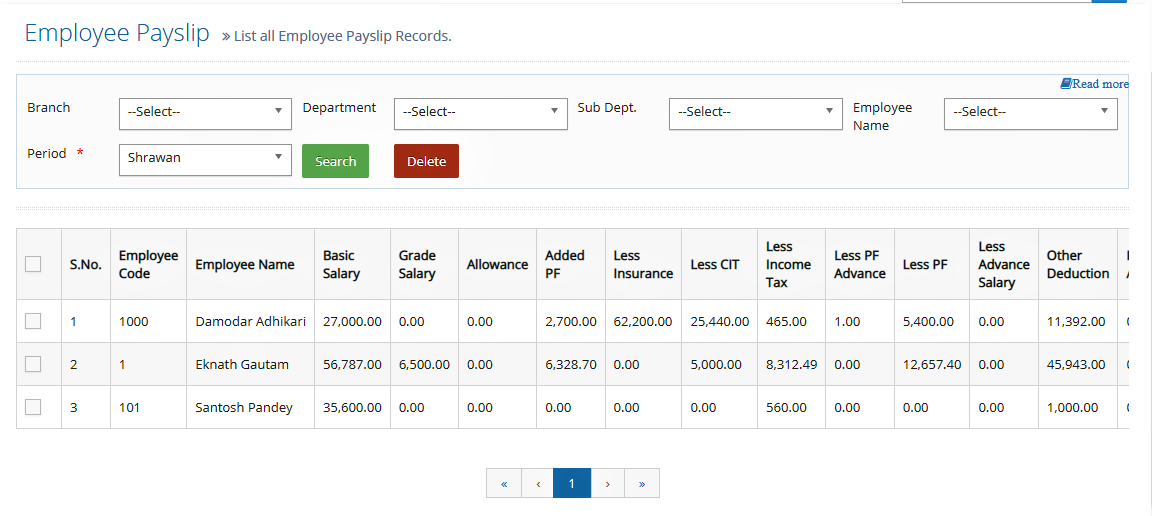Click basic salary value 56,787.00
The width and height of the screenshot is (1152, 516).
click(352, 364)
